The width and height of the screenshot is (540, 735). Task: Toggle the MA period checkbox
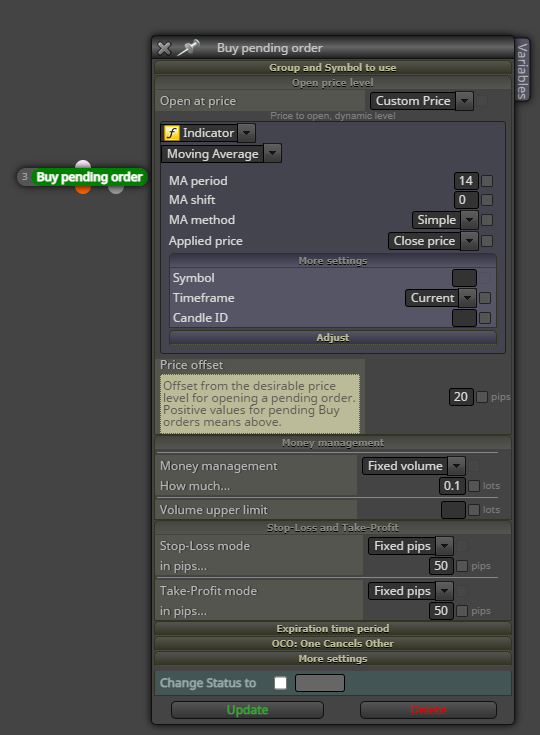coord(487,181)
